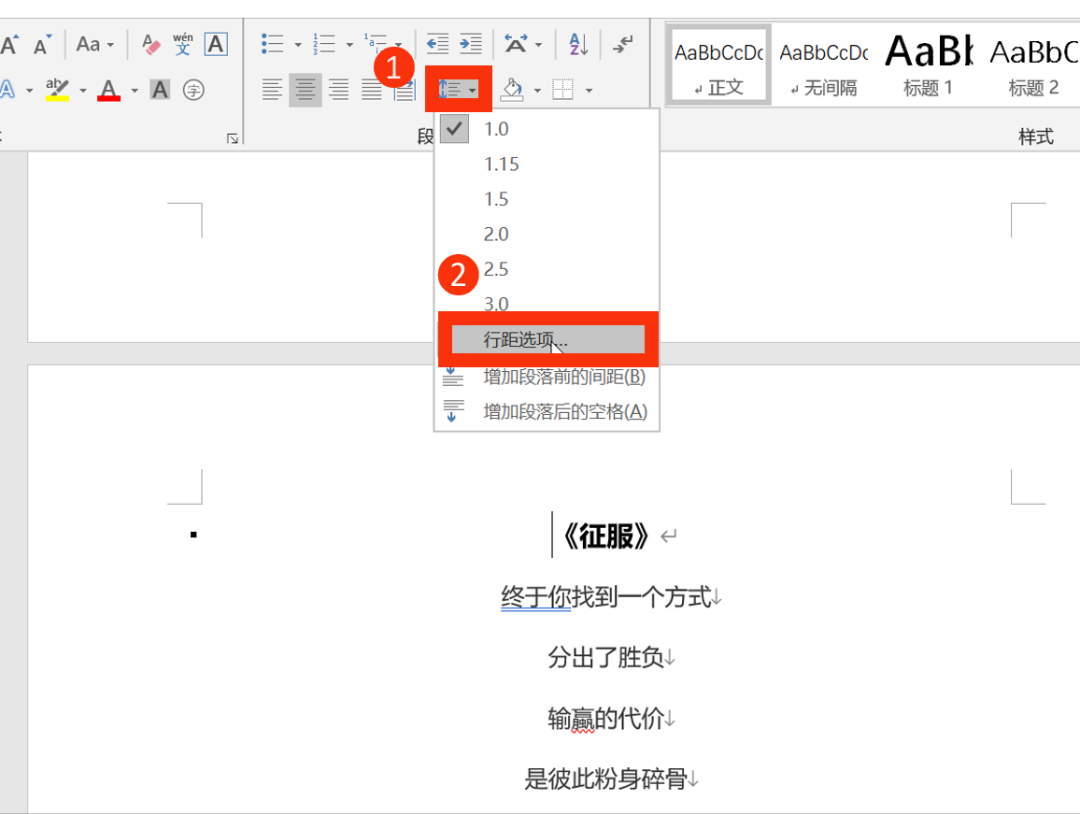Click the Enclosed Characters icon
This screenshot has width=1080, height=814.
point(194,90)
